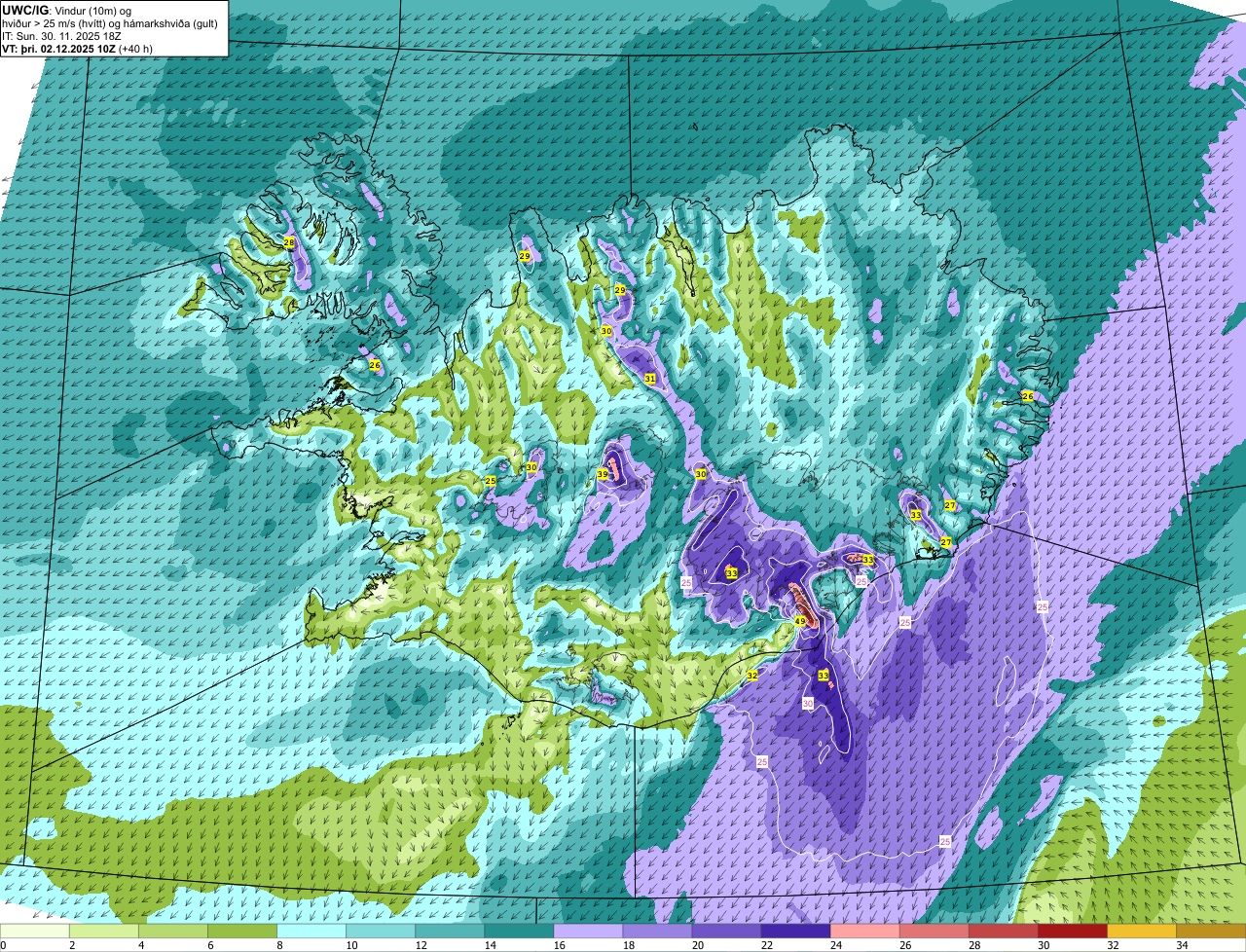Click the '4' label on the color scale

141,945
